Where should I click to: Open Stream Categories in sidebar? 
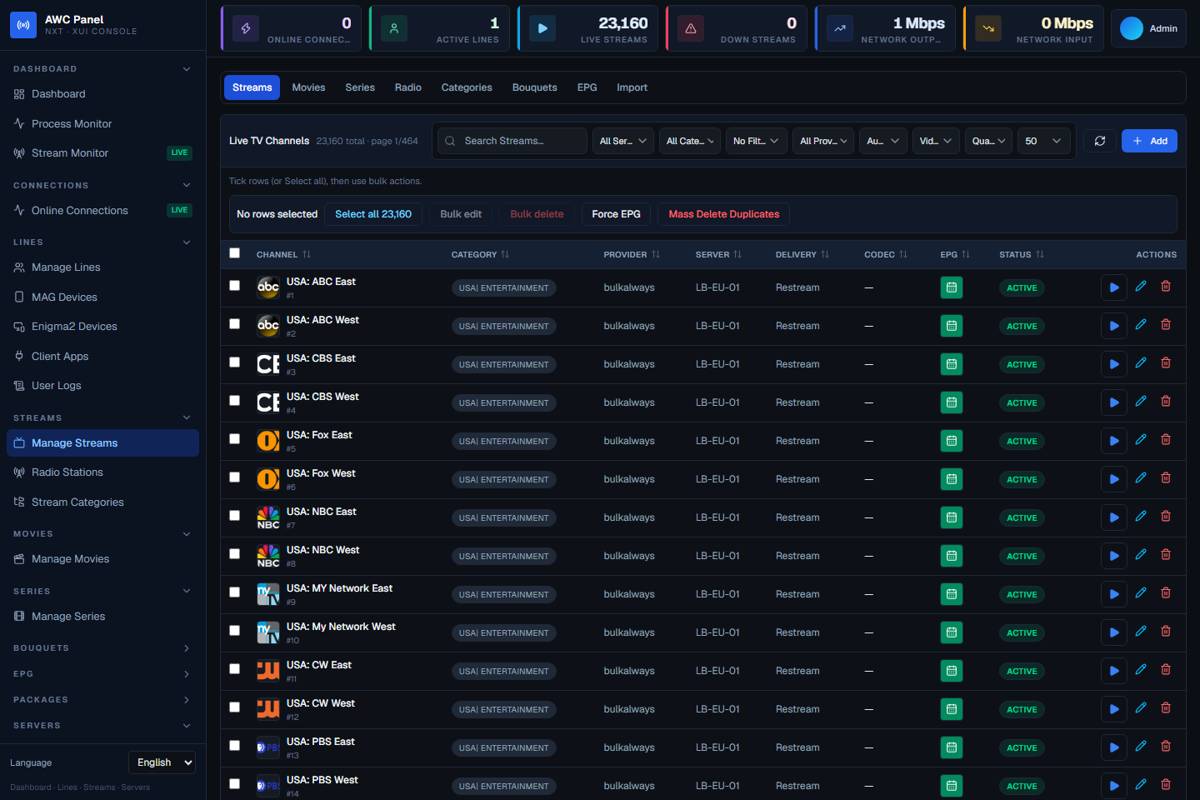pyautogui.click(x=103, y=502)
